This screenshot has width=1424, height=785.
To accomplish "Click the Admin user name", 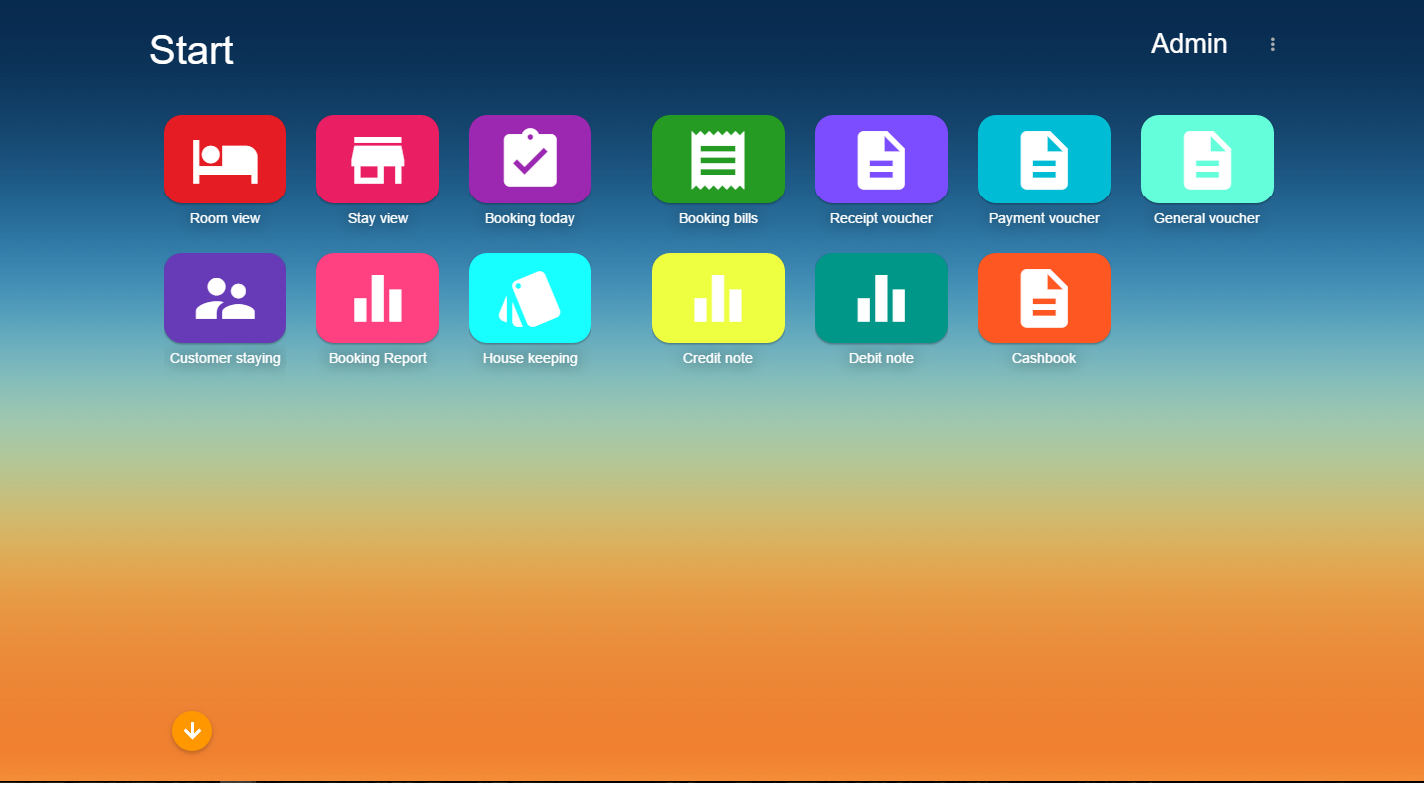I will 1189,44.
